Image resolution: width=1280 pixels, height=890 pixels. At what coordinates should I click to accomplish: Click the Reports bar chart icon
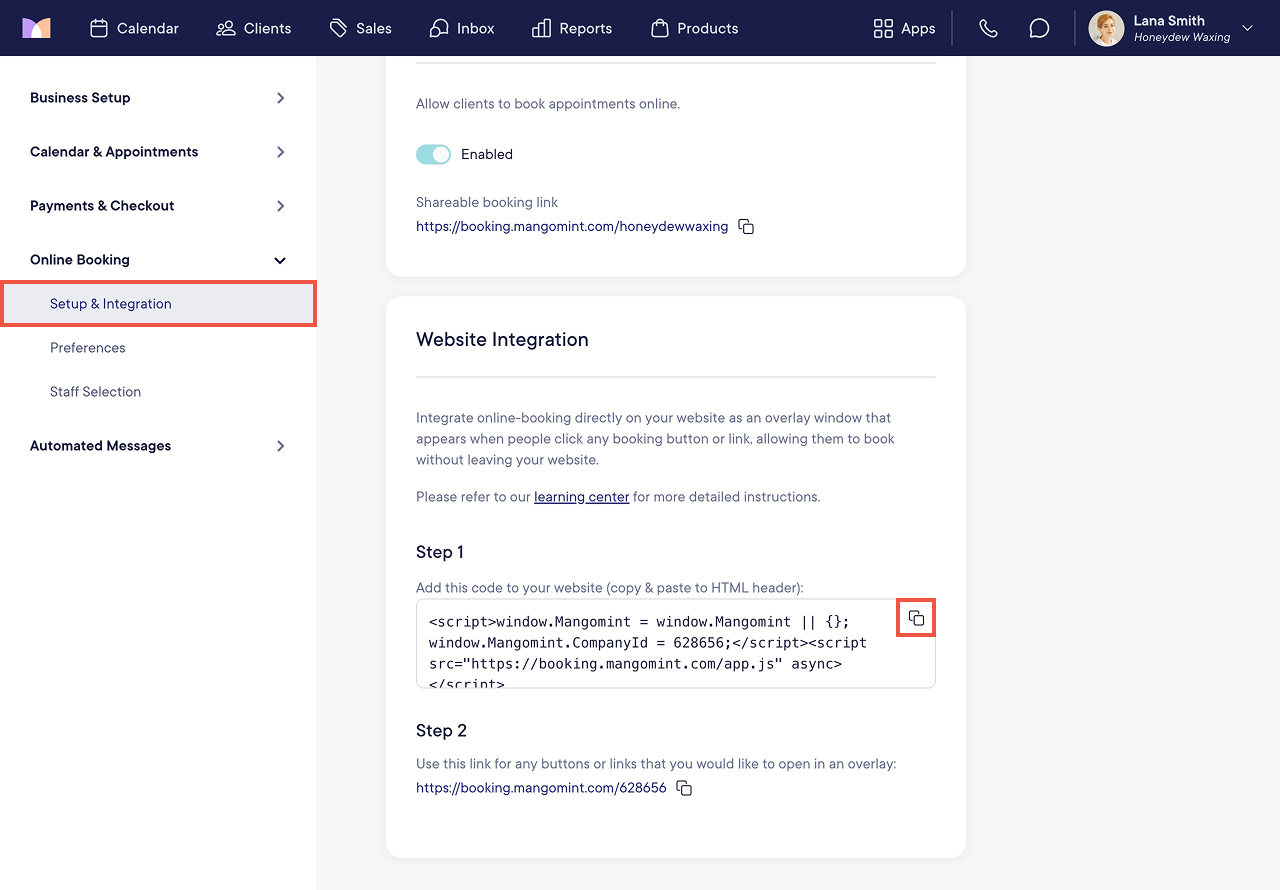coord(542,28)
